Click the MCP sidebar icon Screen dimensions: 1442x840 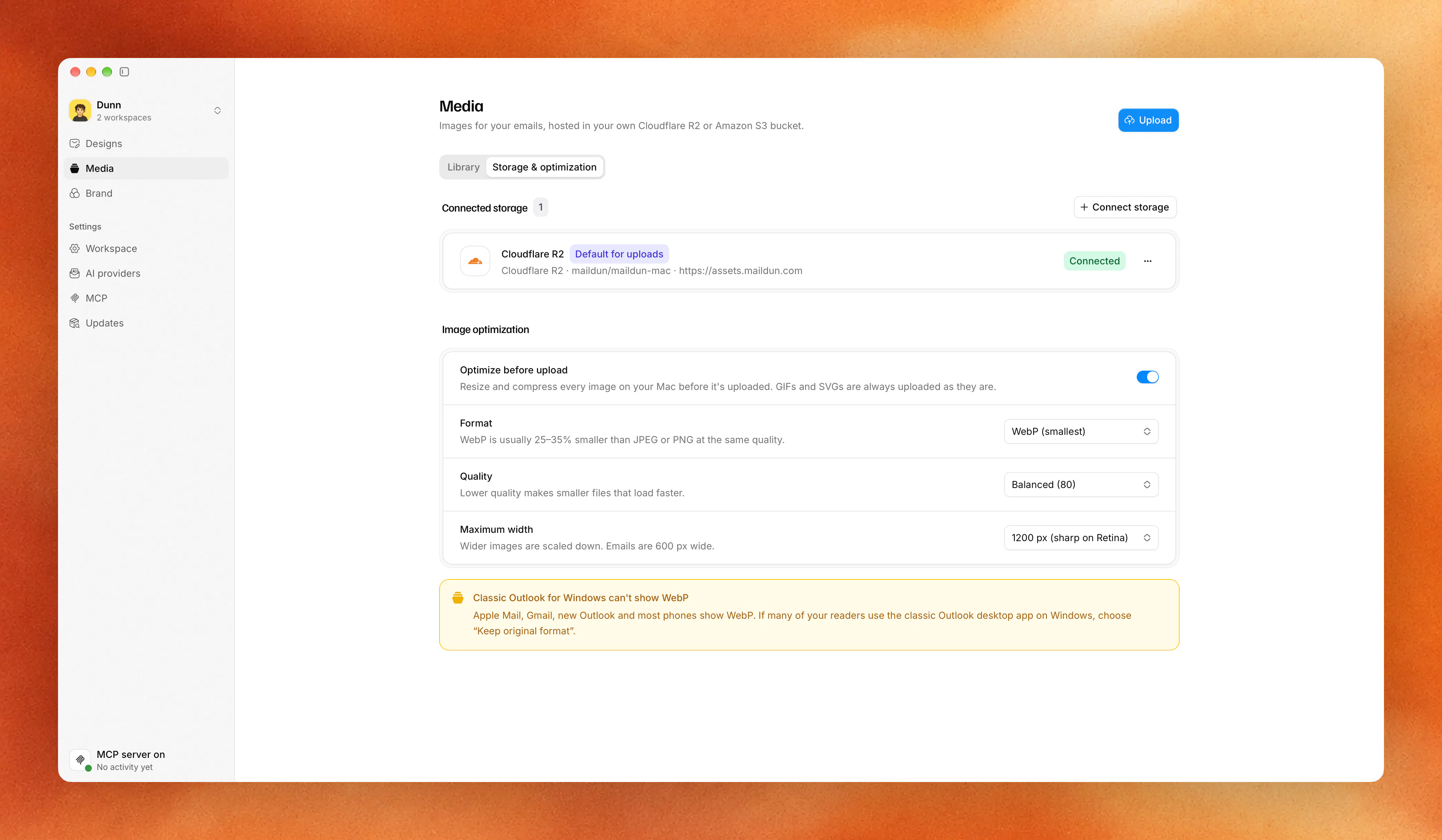(x=74, y=298)
